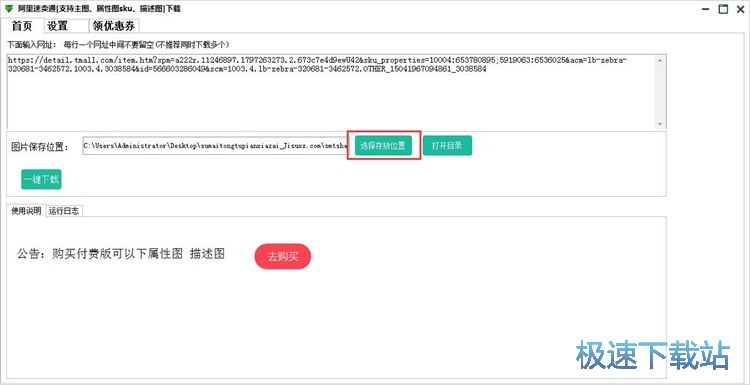750x385 pixels.
Task: Open the 领优惠券 tab
Action: [114, 26]
